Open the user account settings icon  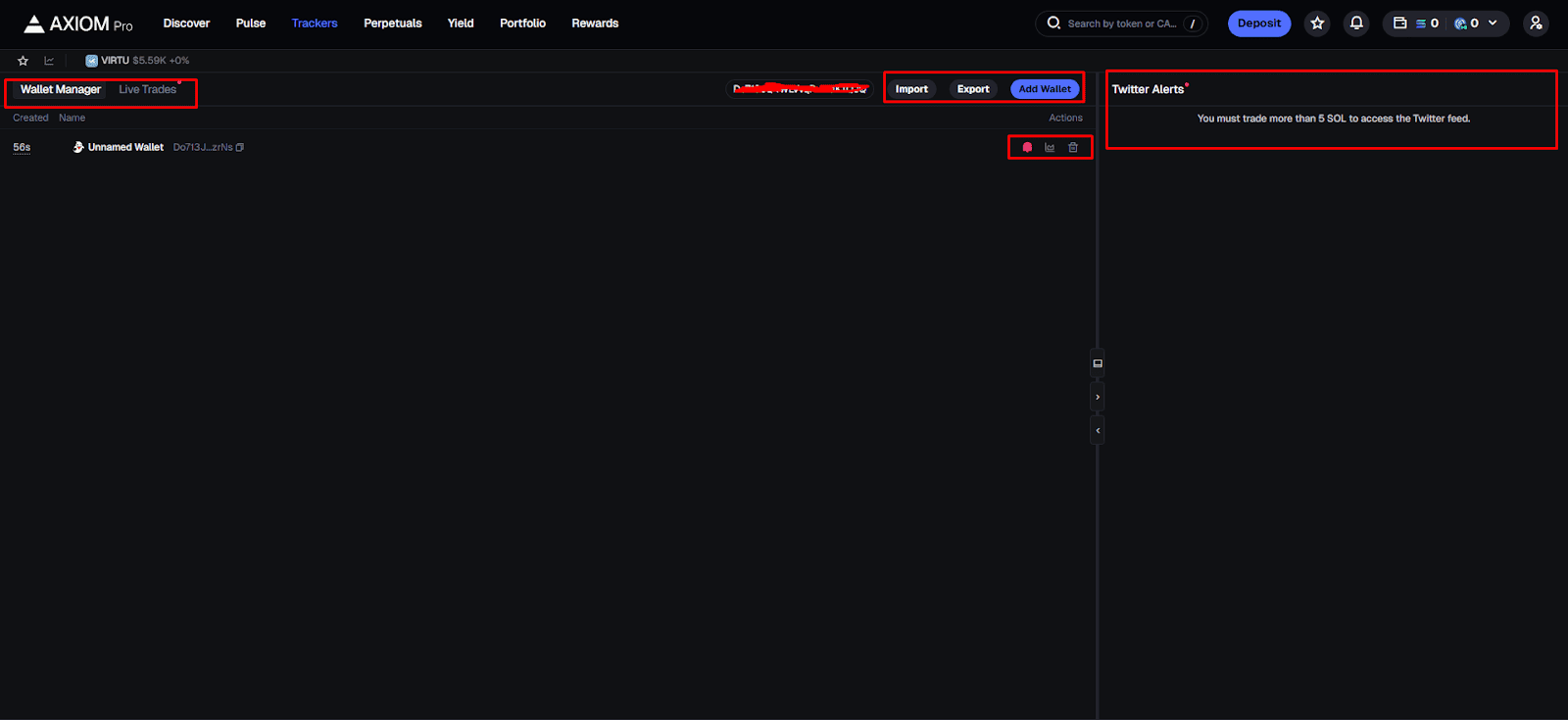coord(1536,24)
